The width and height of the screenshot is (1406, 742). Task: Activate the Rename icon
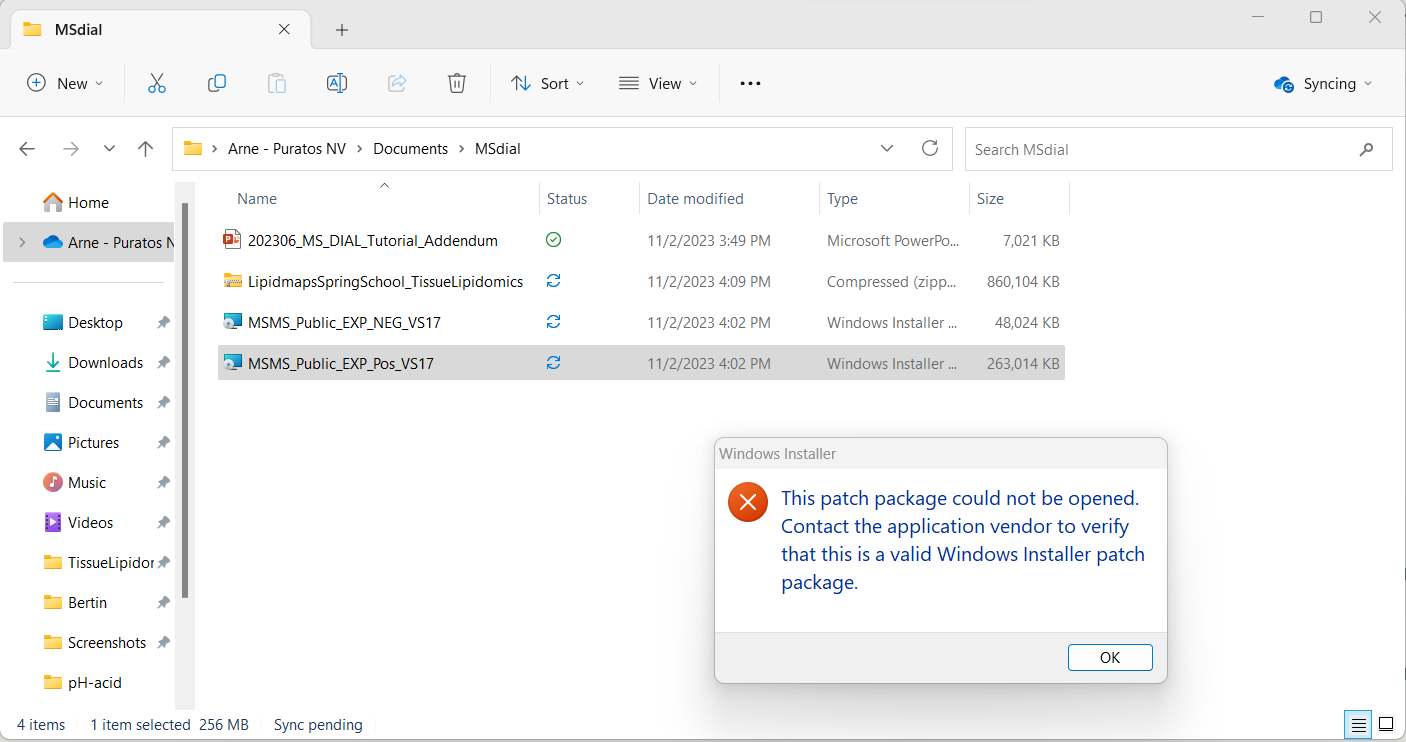[336, 83]
